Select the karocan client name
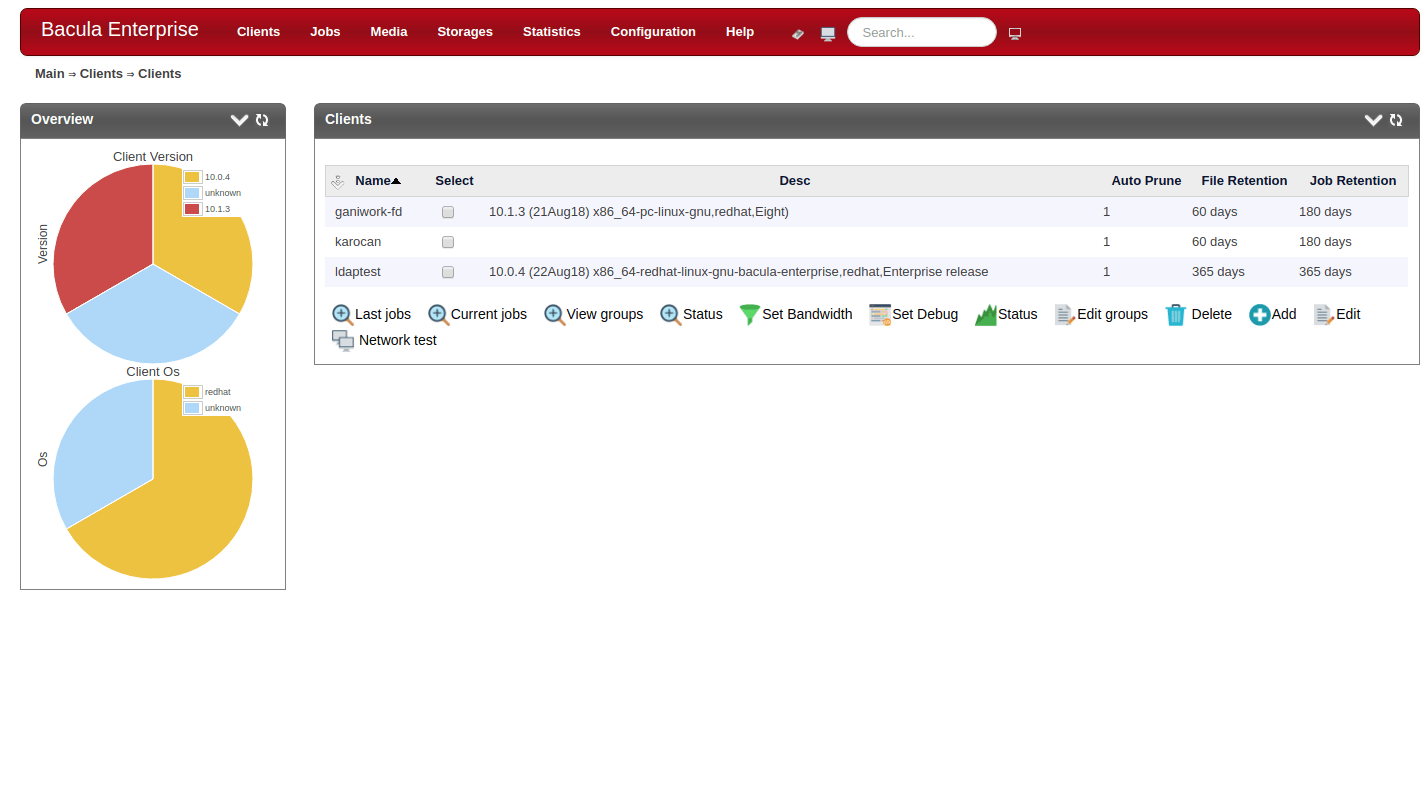Viewport: 1425px width, 793px height. [358, 242]
